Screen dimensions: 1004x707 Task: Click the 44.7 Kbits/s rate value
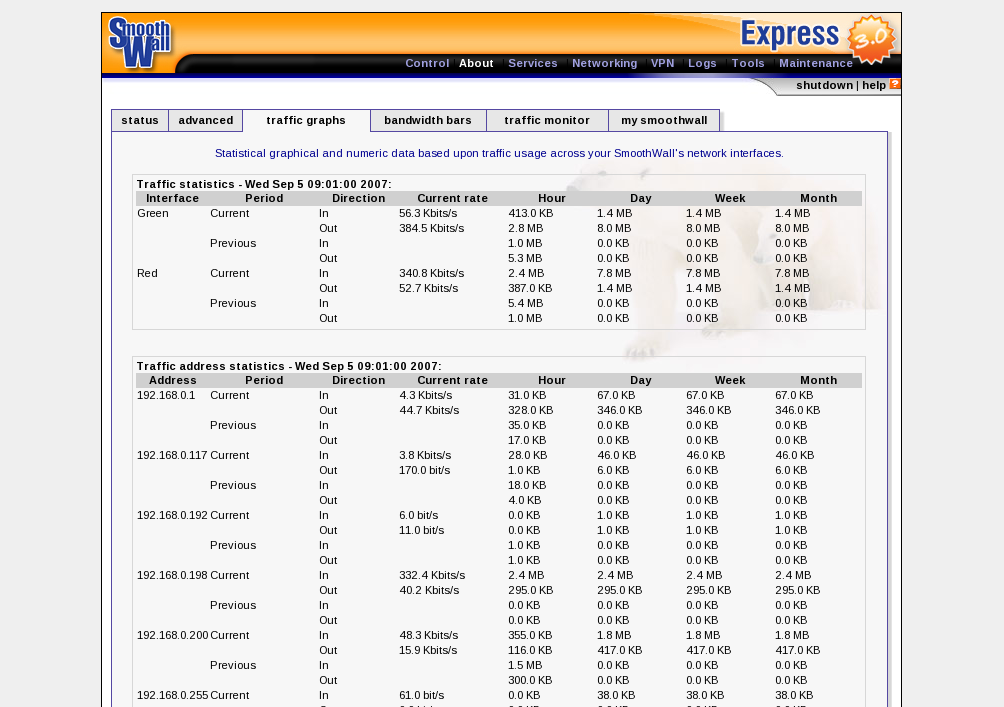click(x=429, y=410)
